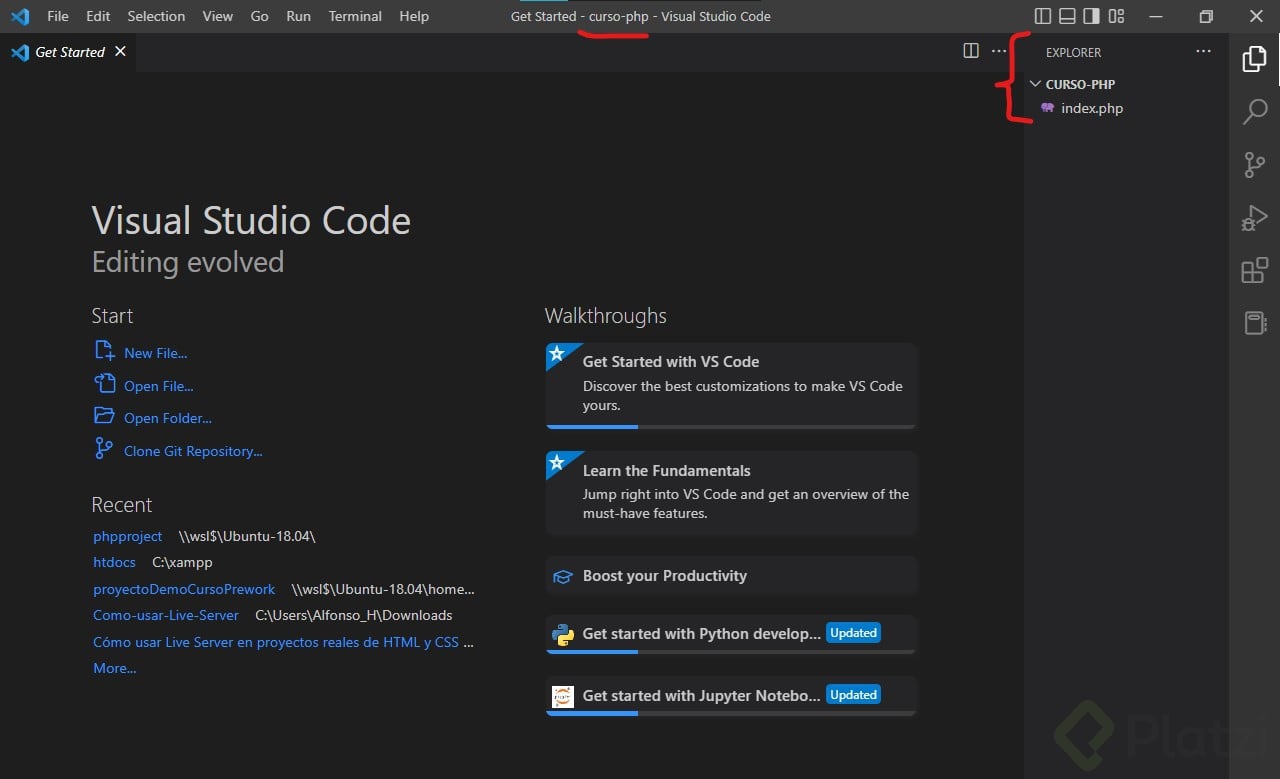Open the Explorer view in activity bar
Image resolution: width=1280 pixels, height=779 pixels.
point(1254,59)
